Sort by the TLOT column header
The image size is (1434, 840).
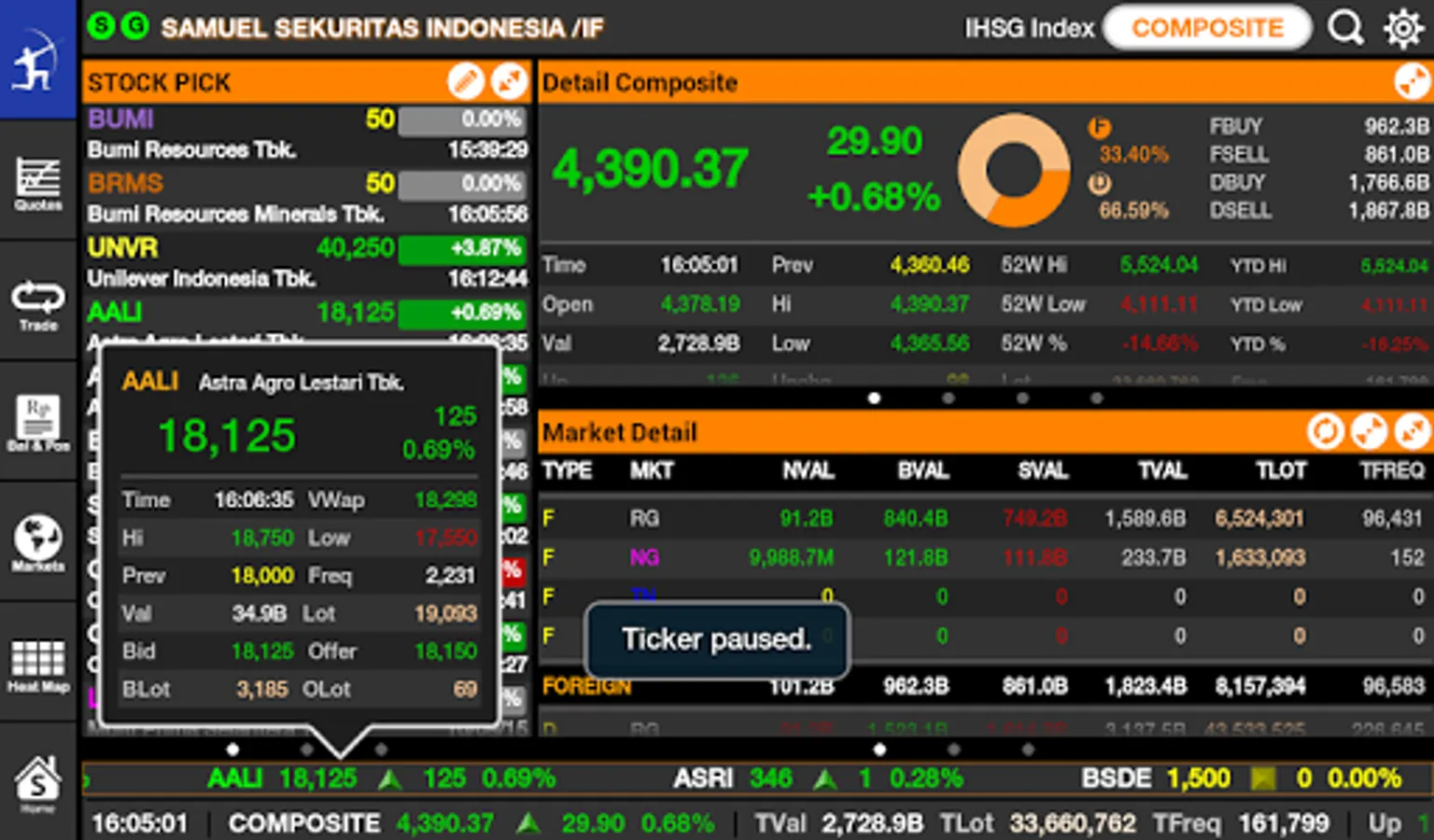point(1281,471)
